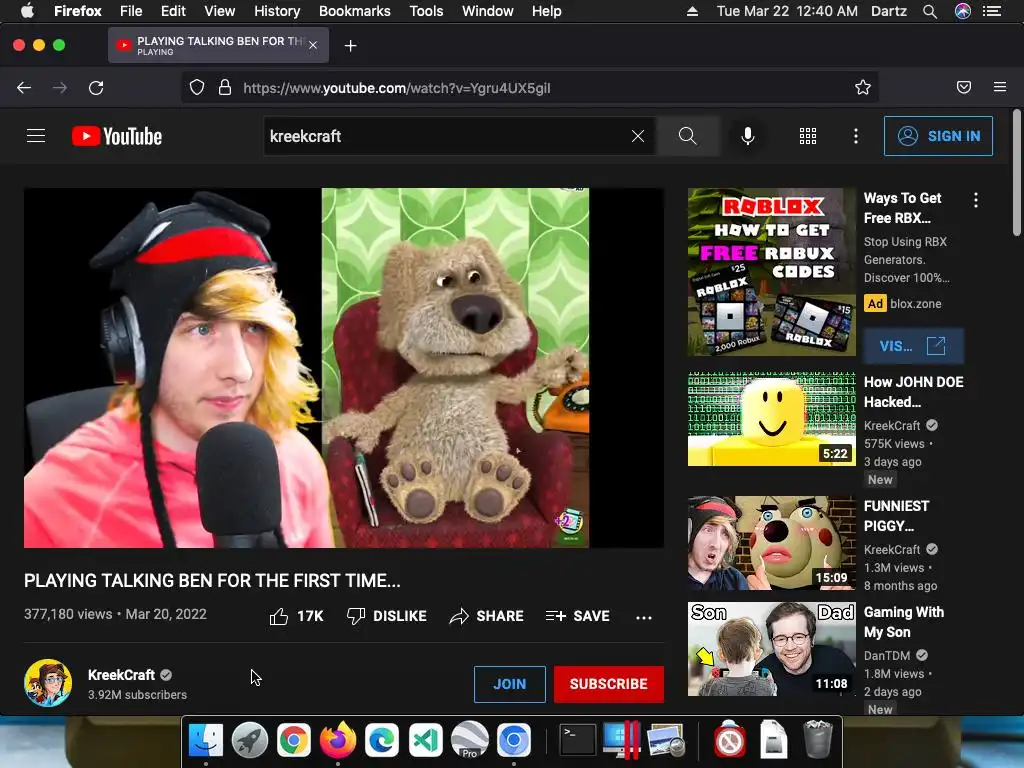Open Finder from the Dock
Image resolution: width=1024 pixels, height=768 pixels.
coord(206,741)
